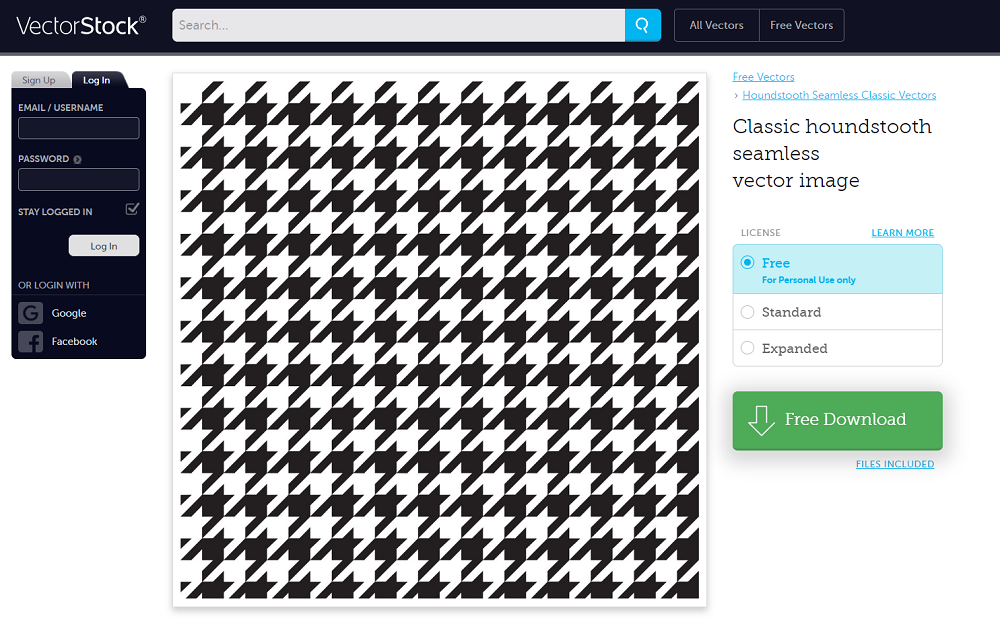Click the Facebook logo icon
This screenshot has width=1000, height=620.
point(30,342)
